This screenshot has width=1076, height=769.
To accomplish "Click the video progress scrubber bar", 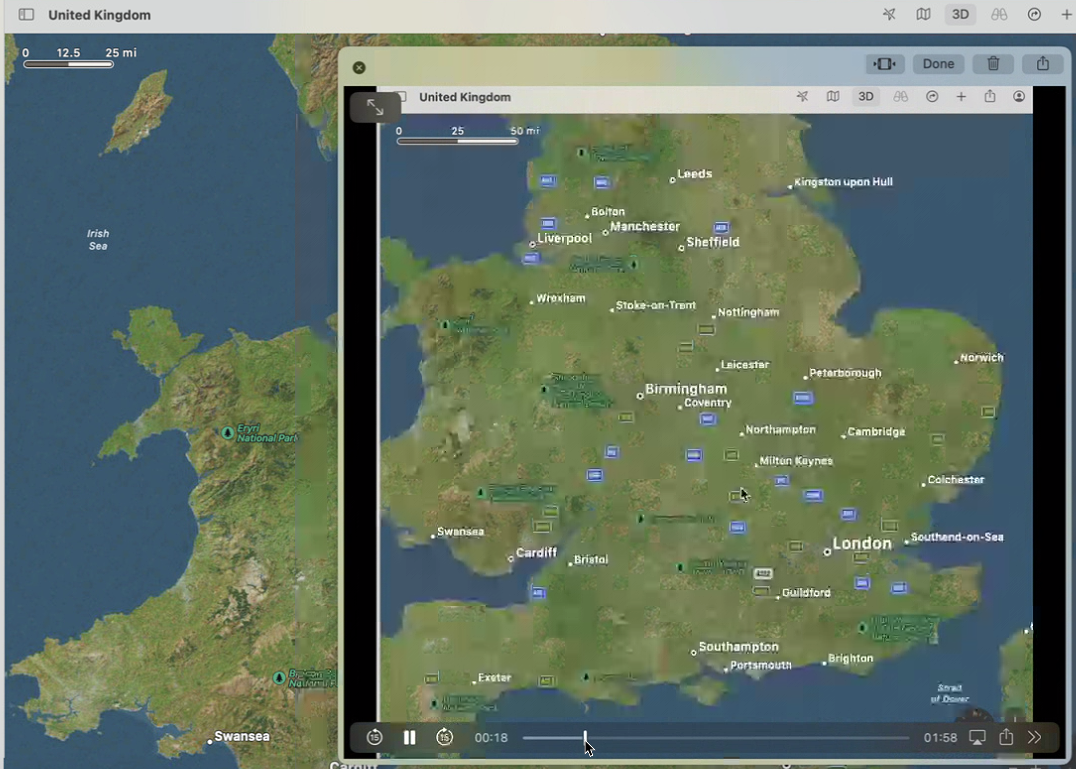I will pos(715,738).
